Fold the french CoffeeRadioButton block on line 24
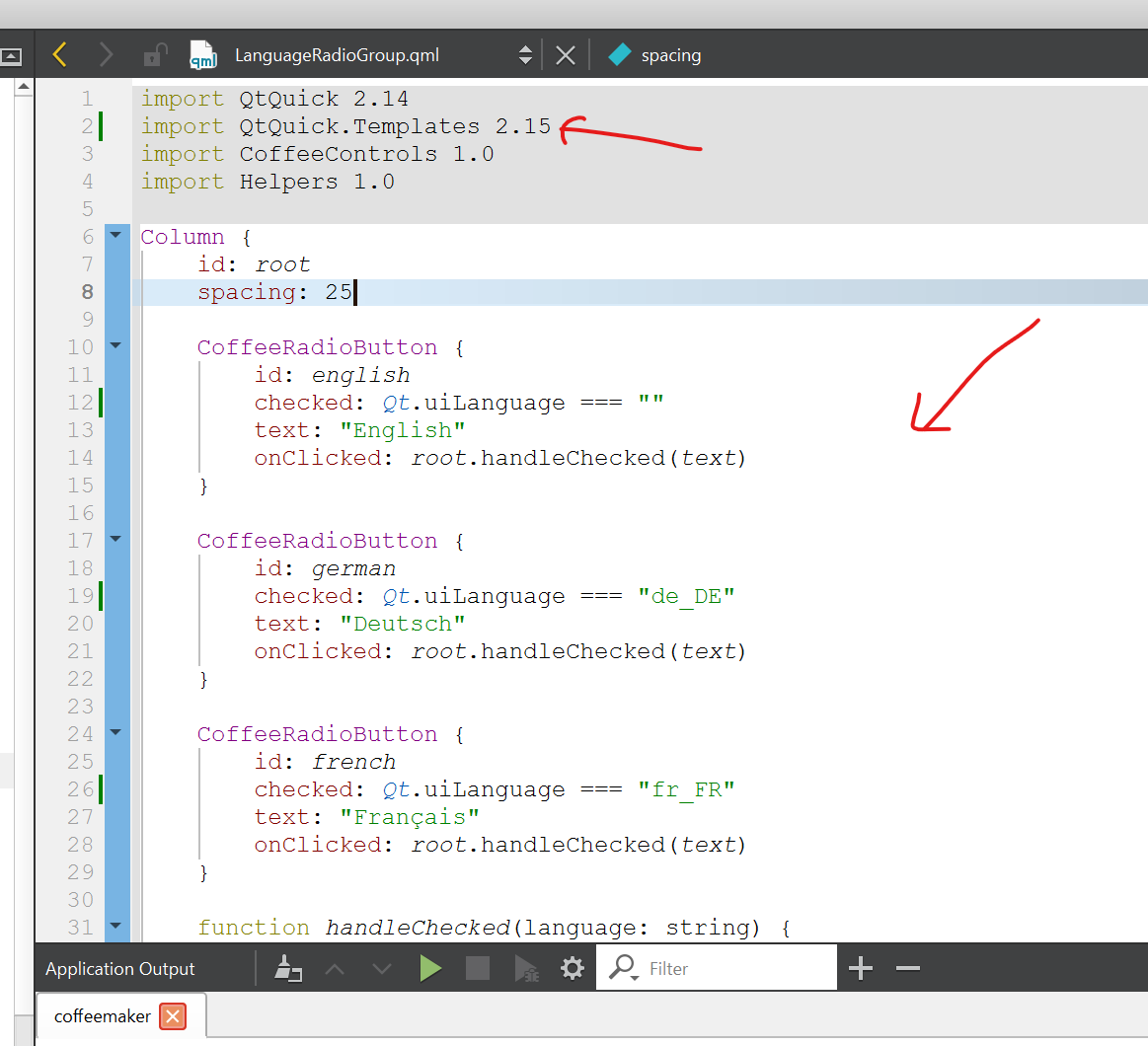Screen dimensions: 1148x1046 tap(115, 733)
